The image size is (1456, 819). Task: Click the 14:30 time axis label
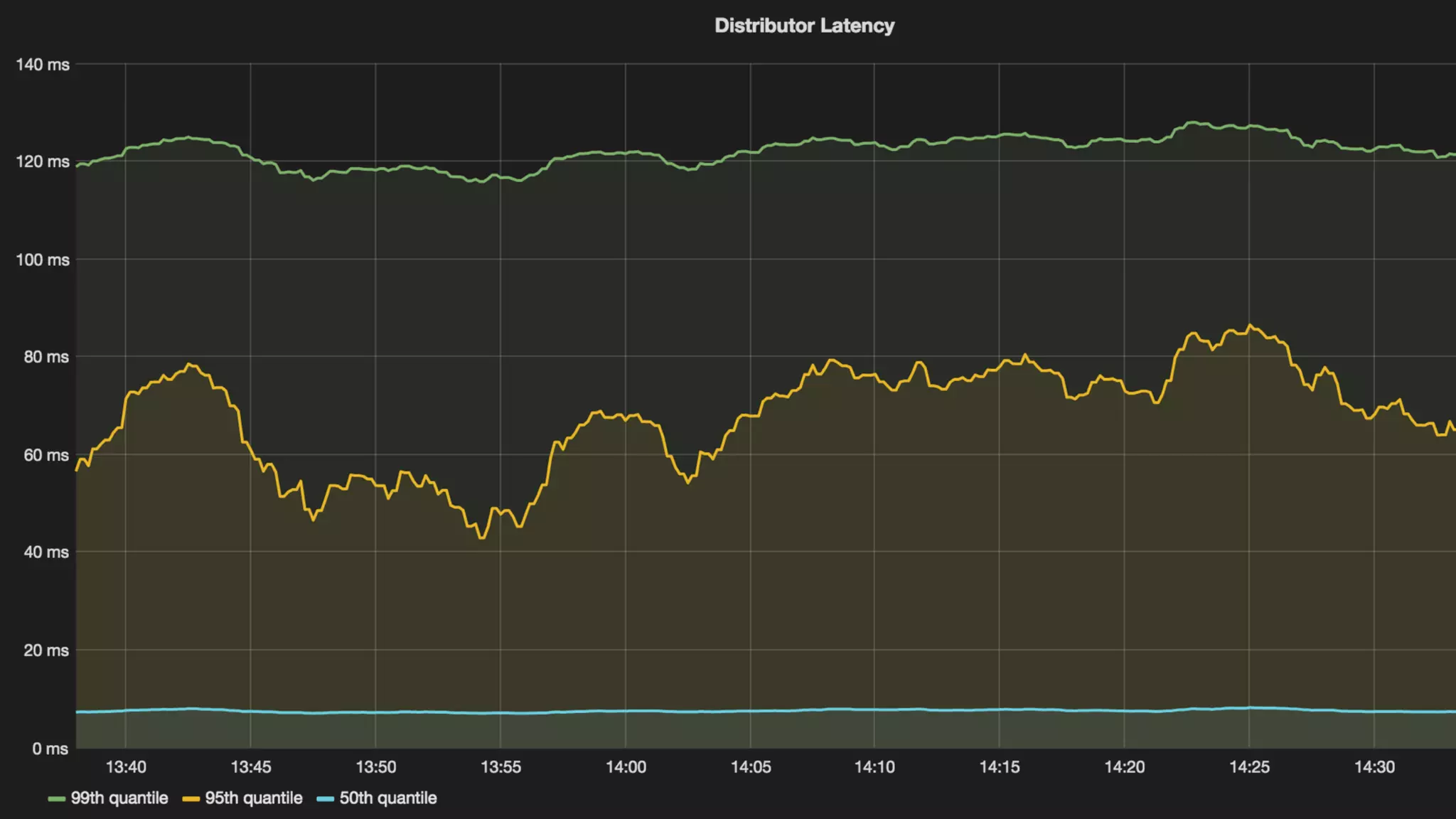(x=1374, y=767)
